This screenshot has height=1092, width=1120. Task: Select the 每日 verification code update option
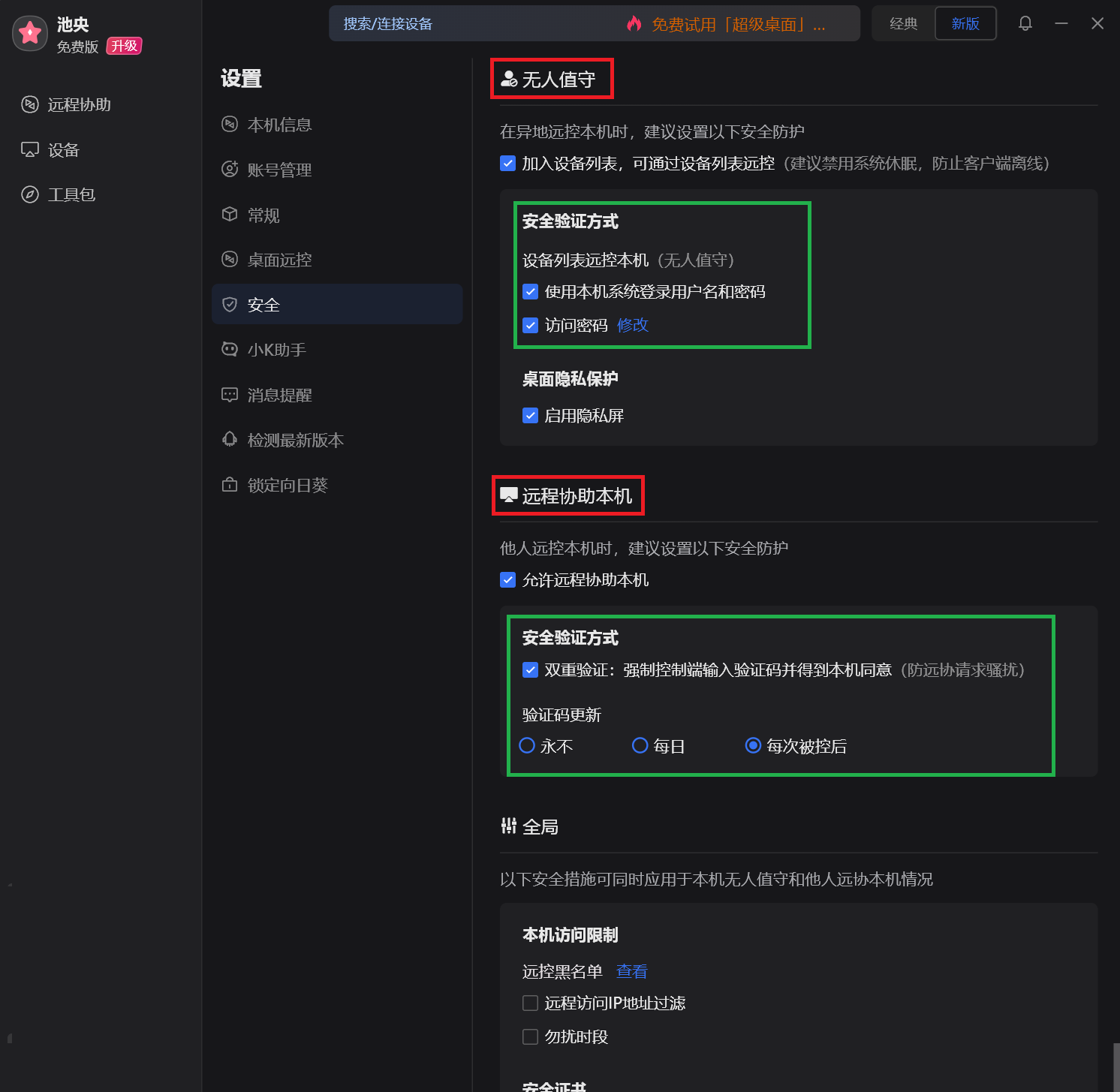[x=640, y=745]
